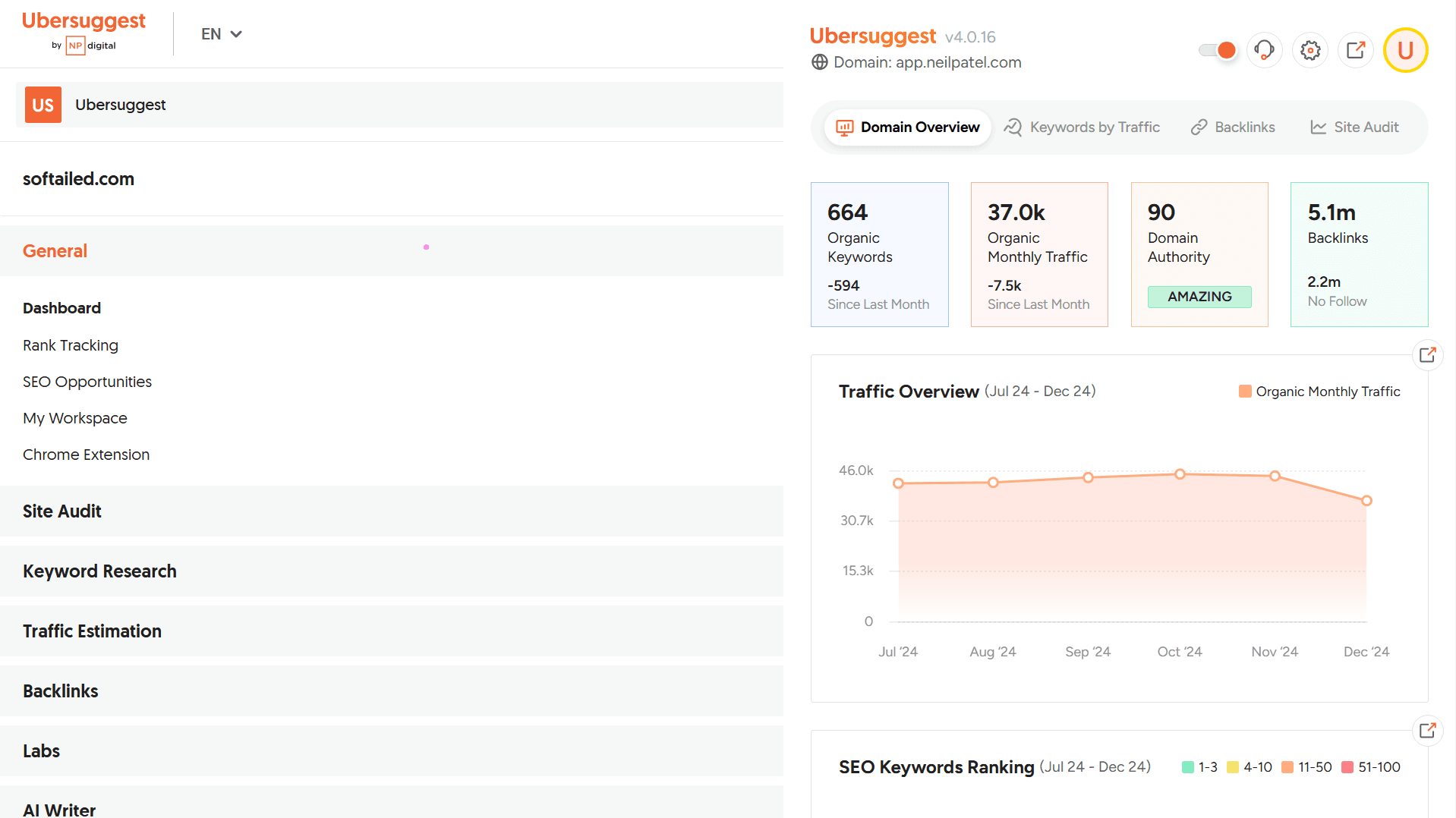The width and height of the screenshot is (1456, 818).
Task: Click the orange US project badge
Action: coord(43,105)
